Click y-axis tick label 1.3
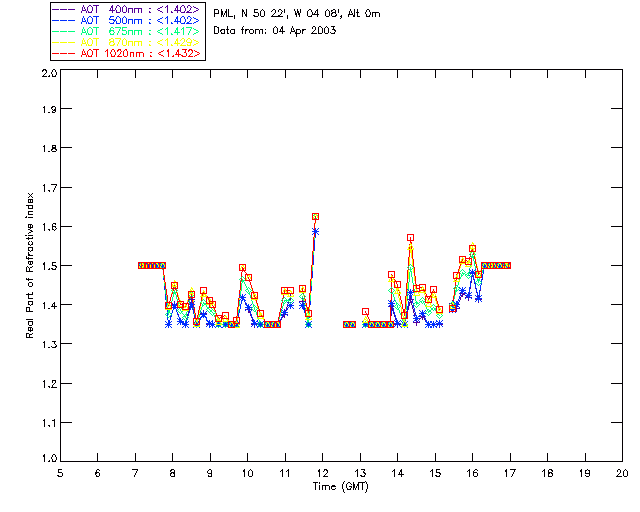 (49, 345)
